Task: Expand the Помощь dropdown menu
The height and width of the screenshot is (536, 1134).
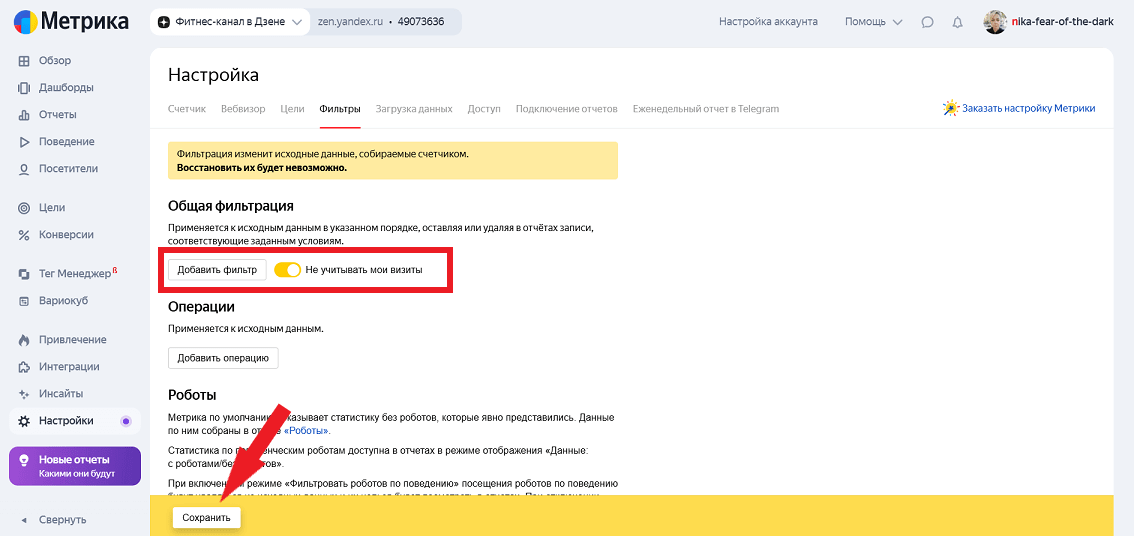Action: pos(874,22)
